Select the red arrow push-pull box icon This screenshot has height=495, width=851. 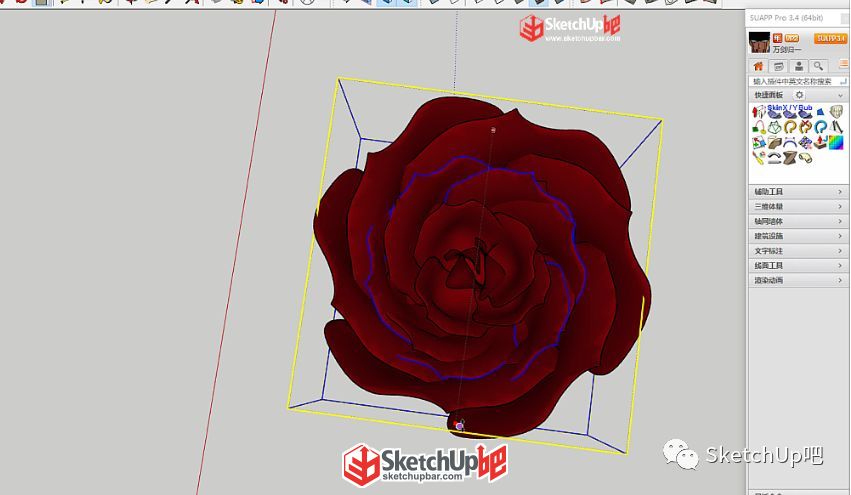click(x=821, y=143)
